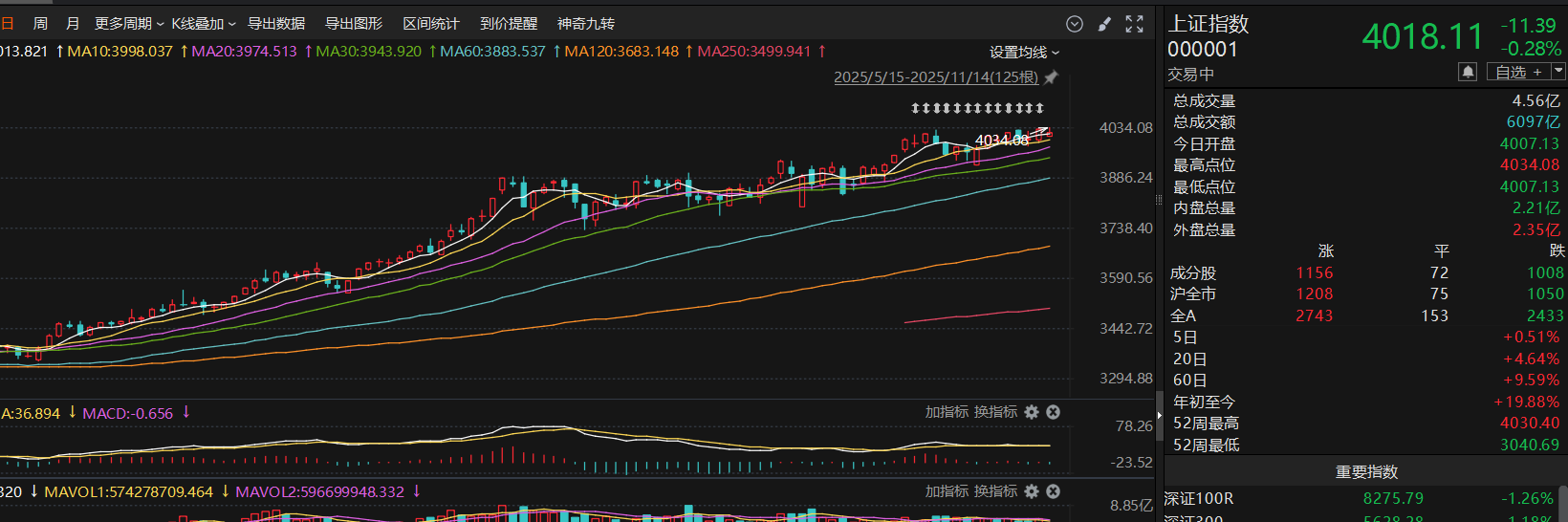This screenshot has height=522, width=1568.
Task: Open 到价提醒 price alert menu
Action: point(509,24)
